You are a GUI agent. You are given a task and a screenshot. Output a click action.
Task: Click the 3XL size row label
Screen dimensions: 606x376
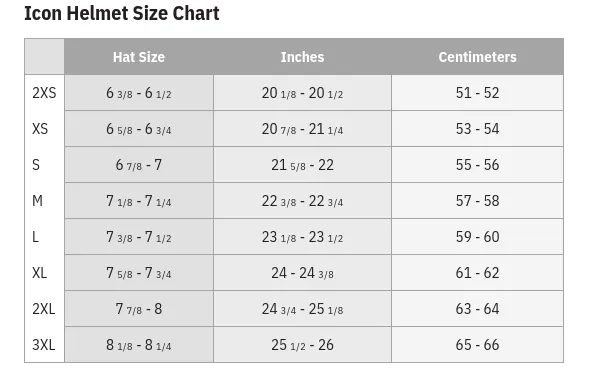coord(44,345)
